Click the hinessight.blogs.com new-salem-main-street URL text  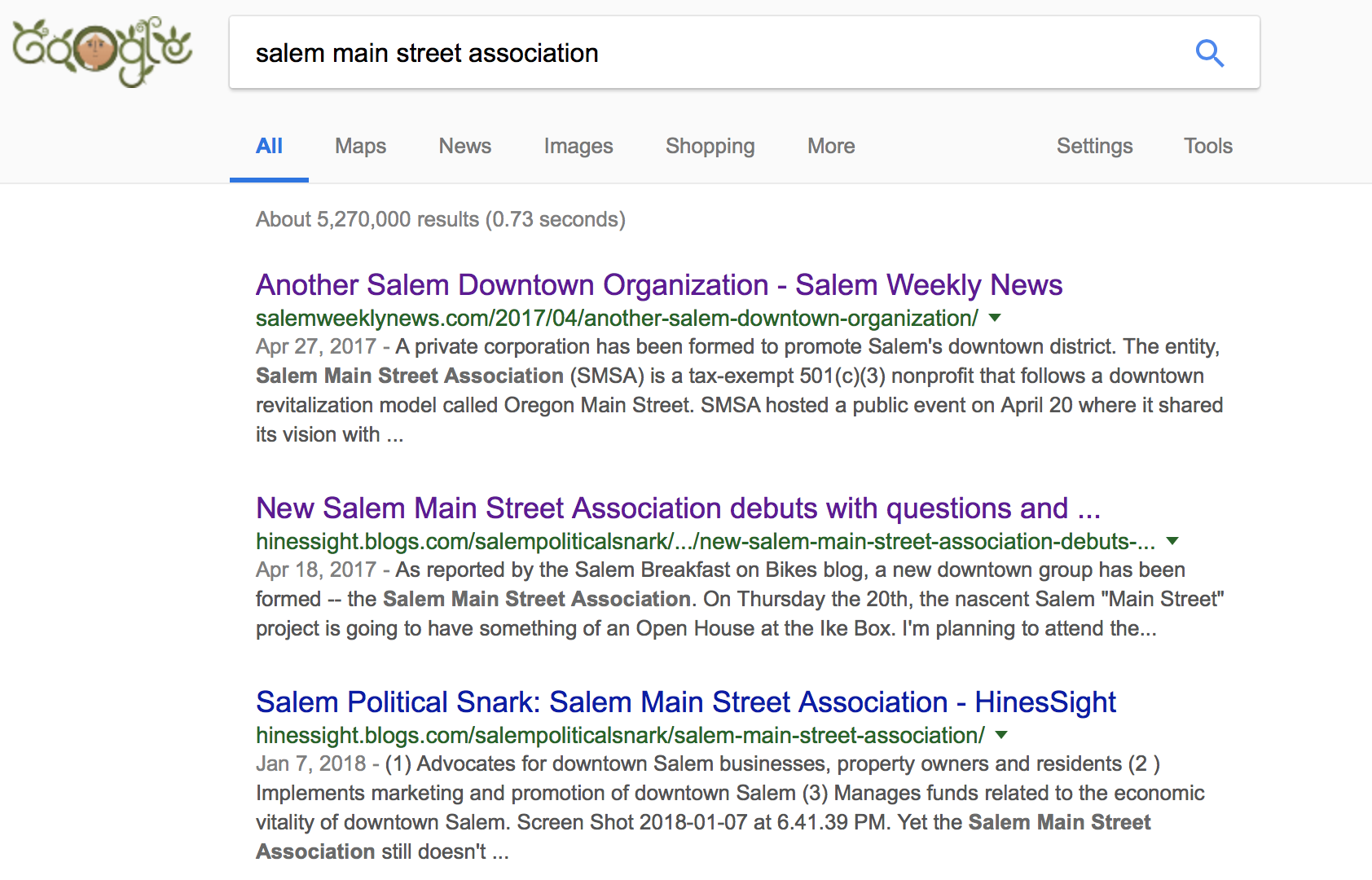pos(705,542)
